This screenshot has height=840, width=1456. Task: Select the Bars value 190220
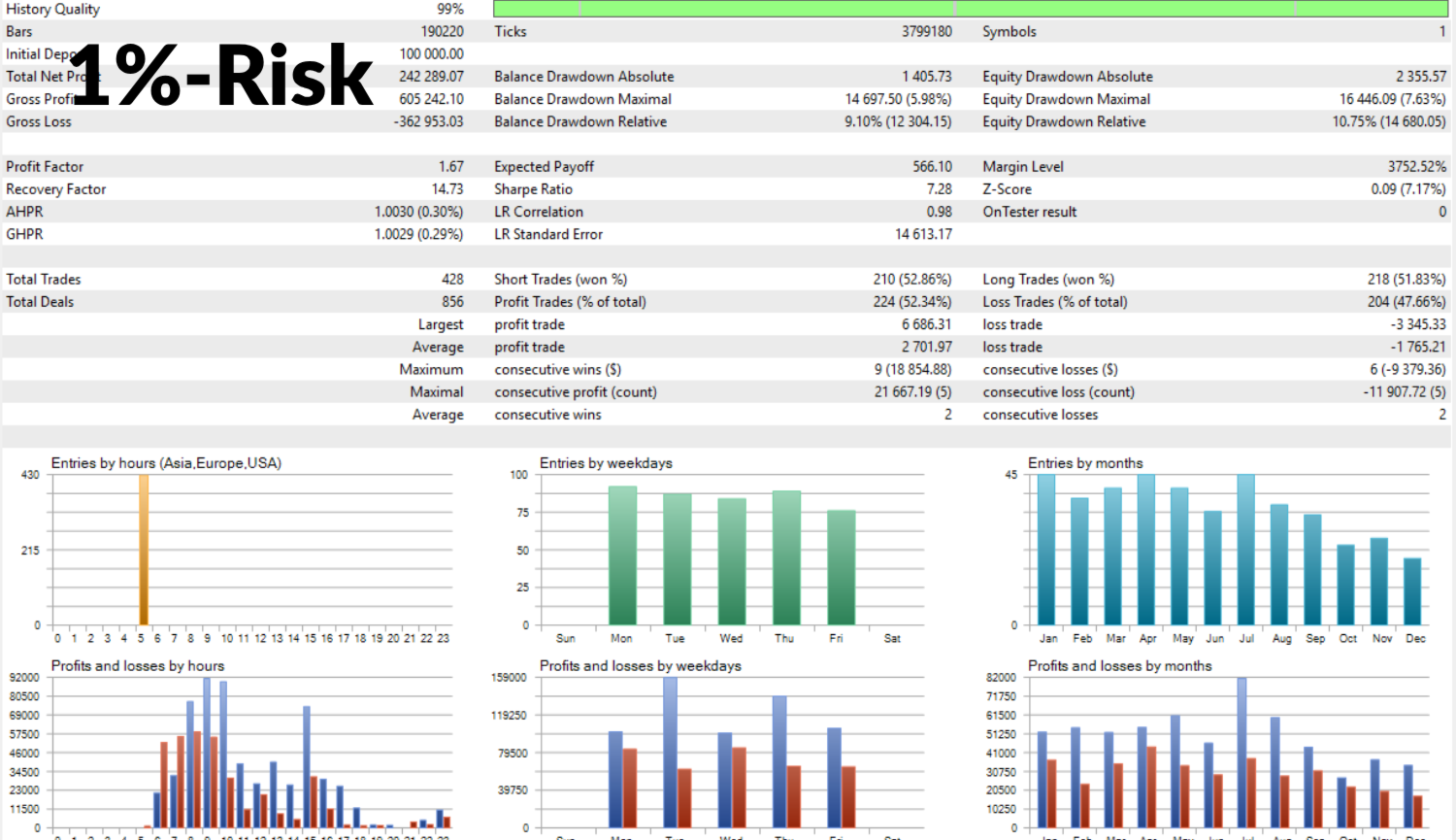pyautogui.click(x=443, y=31)
